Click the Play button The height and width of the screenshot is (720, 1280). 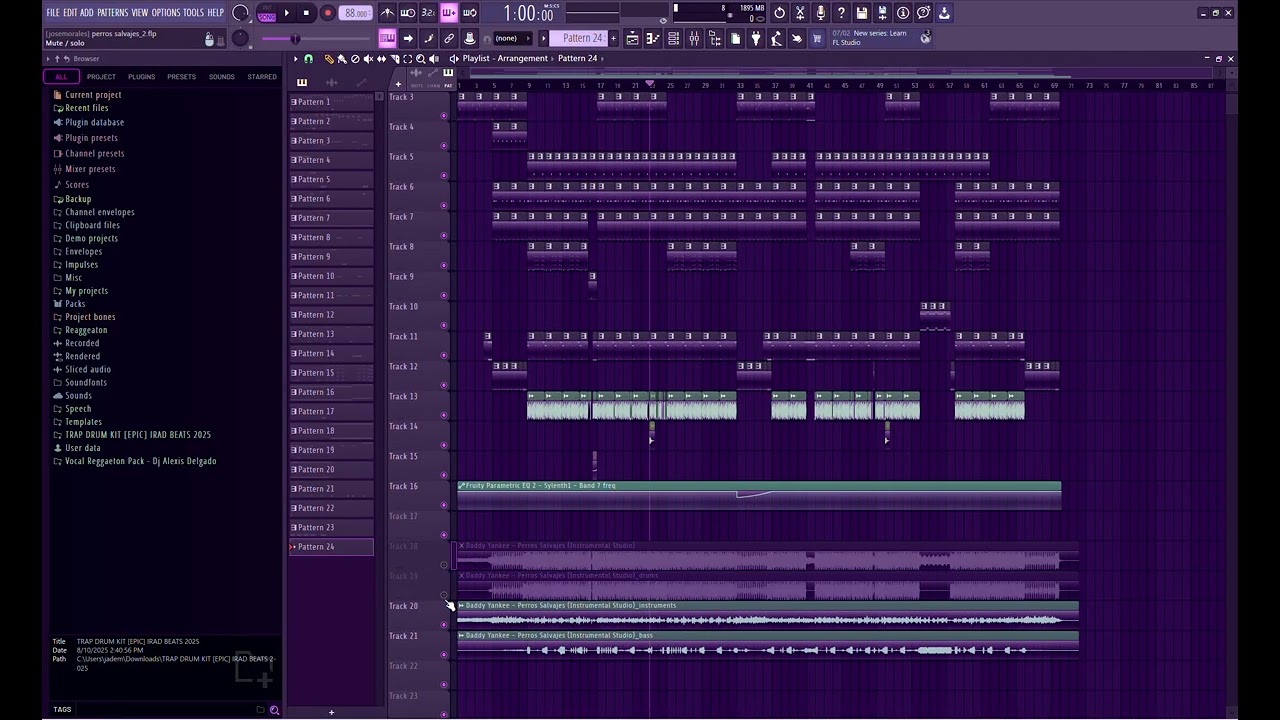[286, 13]
